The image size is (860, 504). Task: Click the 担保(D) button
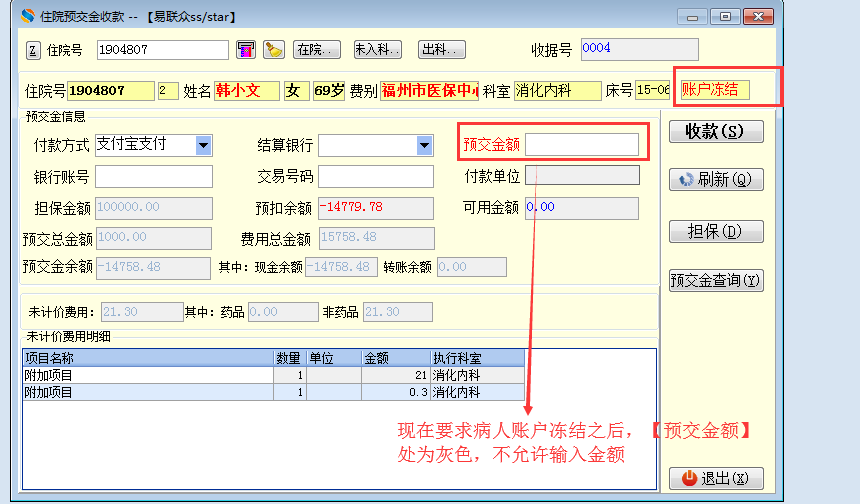click(716, 231)
